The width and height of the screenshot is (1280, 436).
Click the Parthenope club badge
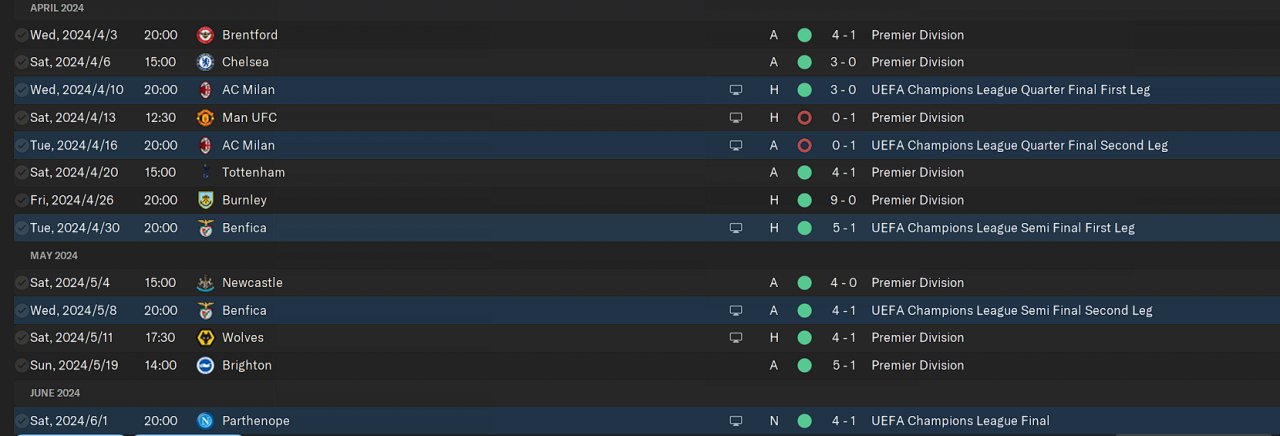[x=205, y=421]
